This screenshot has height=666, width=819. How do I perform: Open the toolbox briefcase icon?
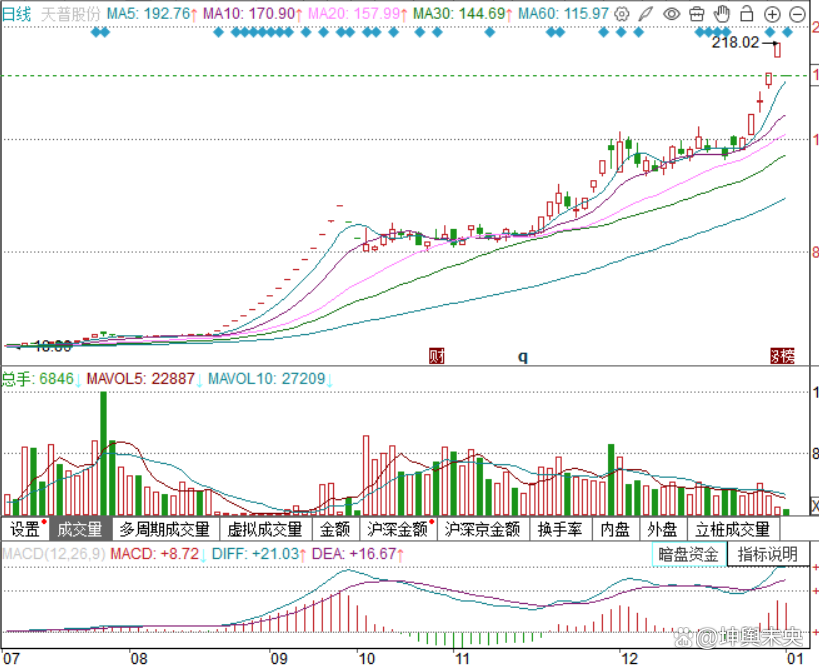click(x=696, y=15)
